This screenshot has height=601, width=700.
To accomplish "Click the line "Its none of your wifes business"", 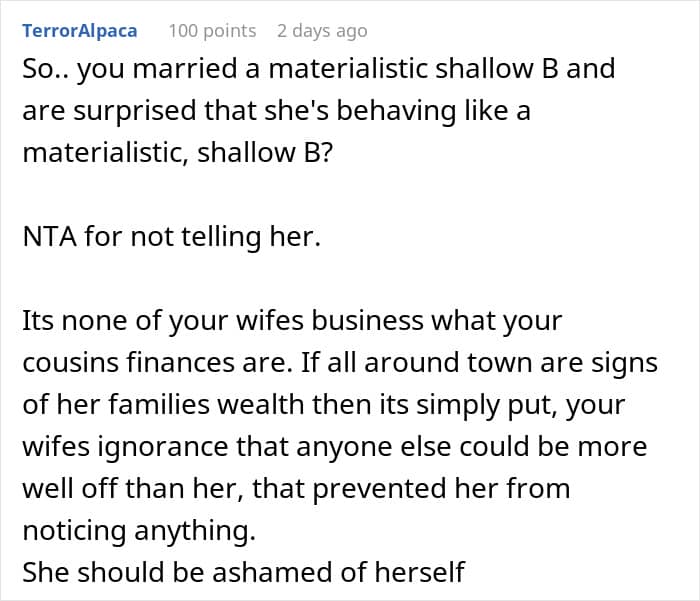I will [x=292, y=321].
